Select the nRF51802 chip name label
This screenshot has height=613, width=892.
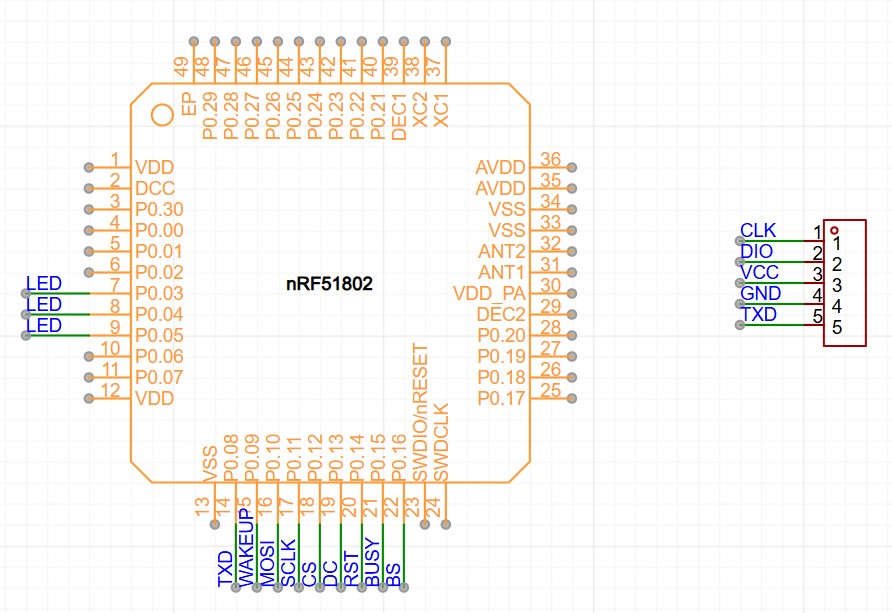click(x=329, y=284)
